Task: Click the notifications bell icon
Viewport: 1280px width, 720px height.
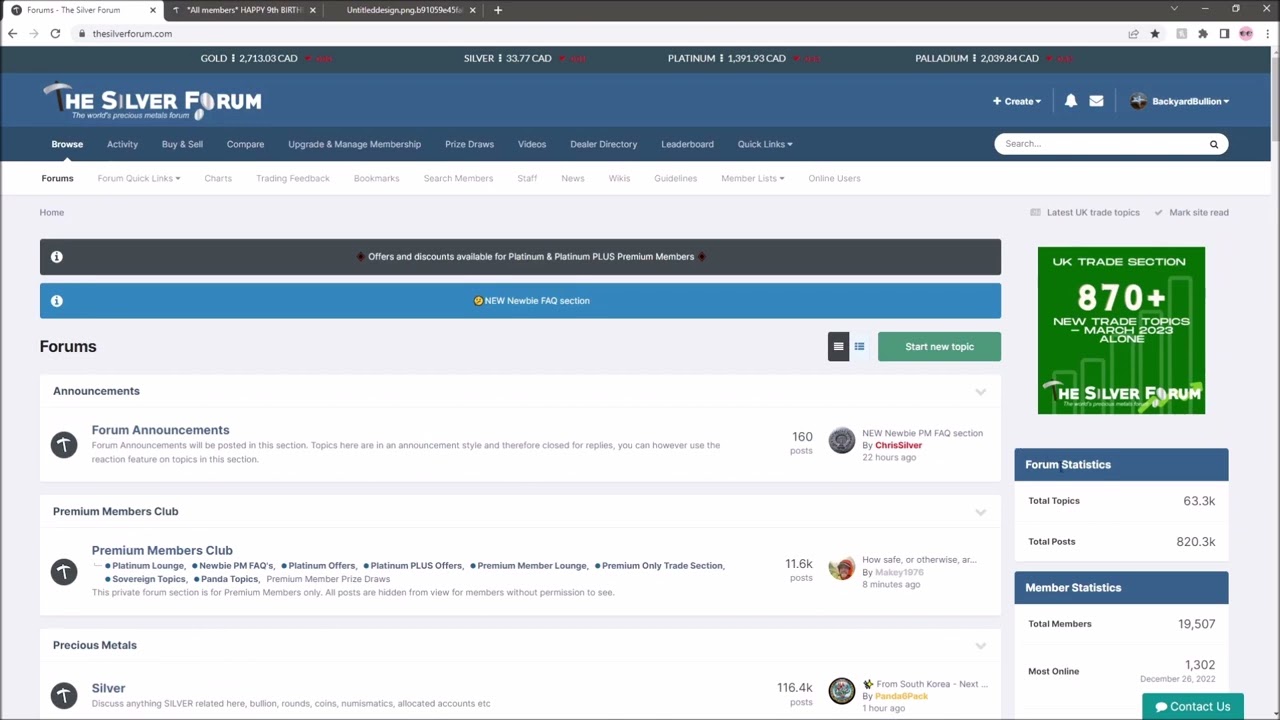Action: coord(1071,101)
